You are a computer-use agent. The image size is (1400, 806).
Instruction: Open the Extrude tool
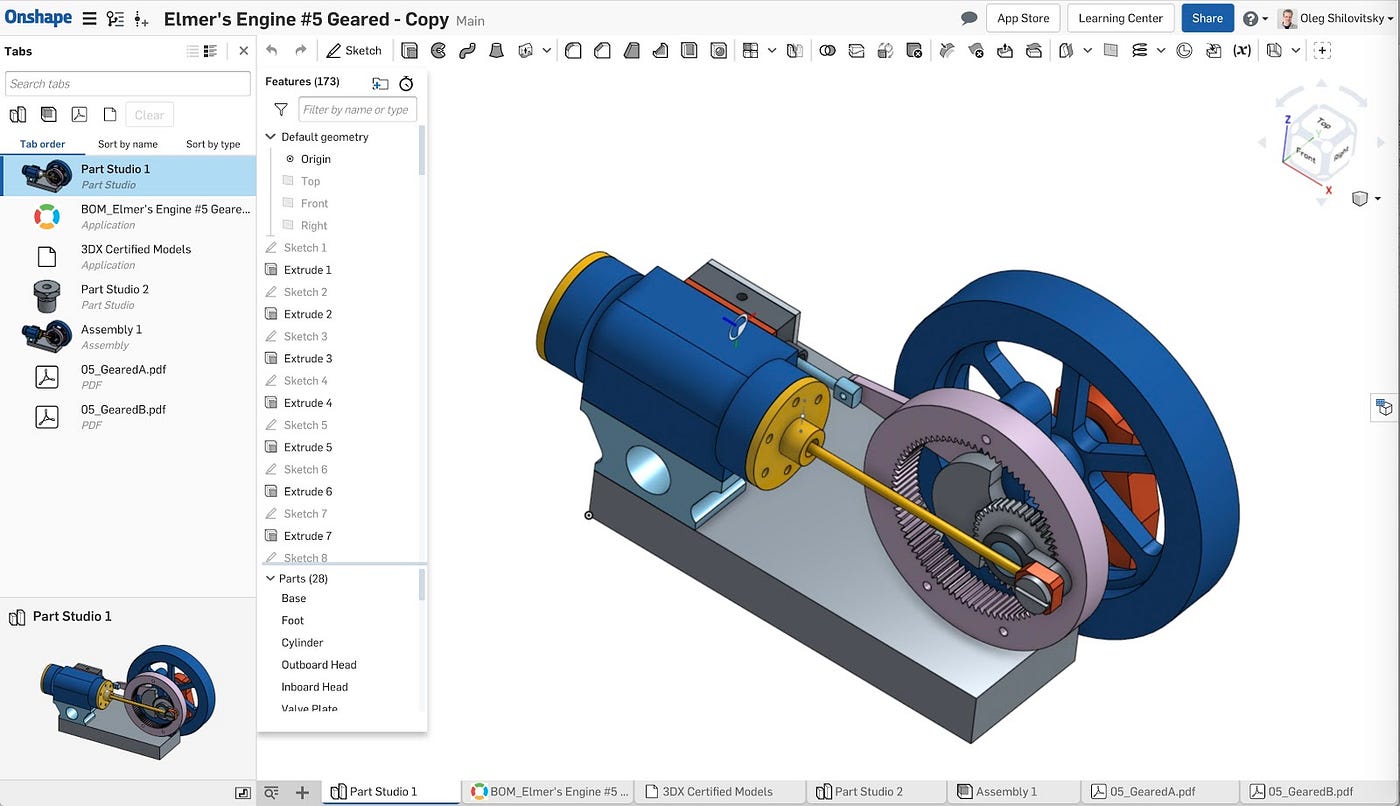[410, 50]
